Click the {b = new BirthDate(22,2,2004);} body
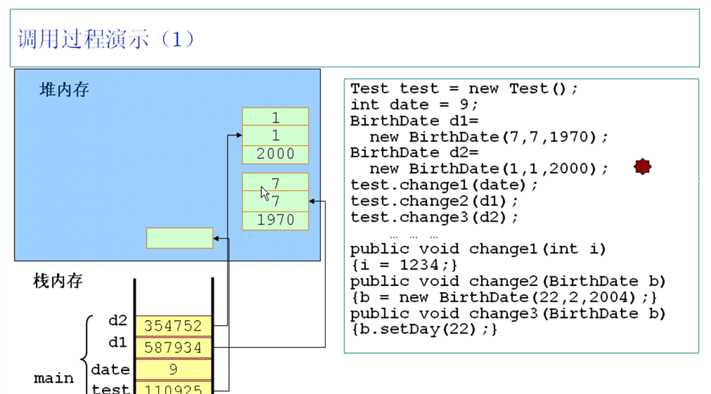The height and width of the screenshot is (394, 711). [503, 298]
